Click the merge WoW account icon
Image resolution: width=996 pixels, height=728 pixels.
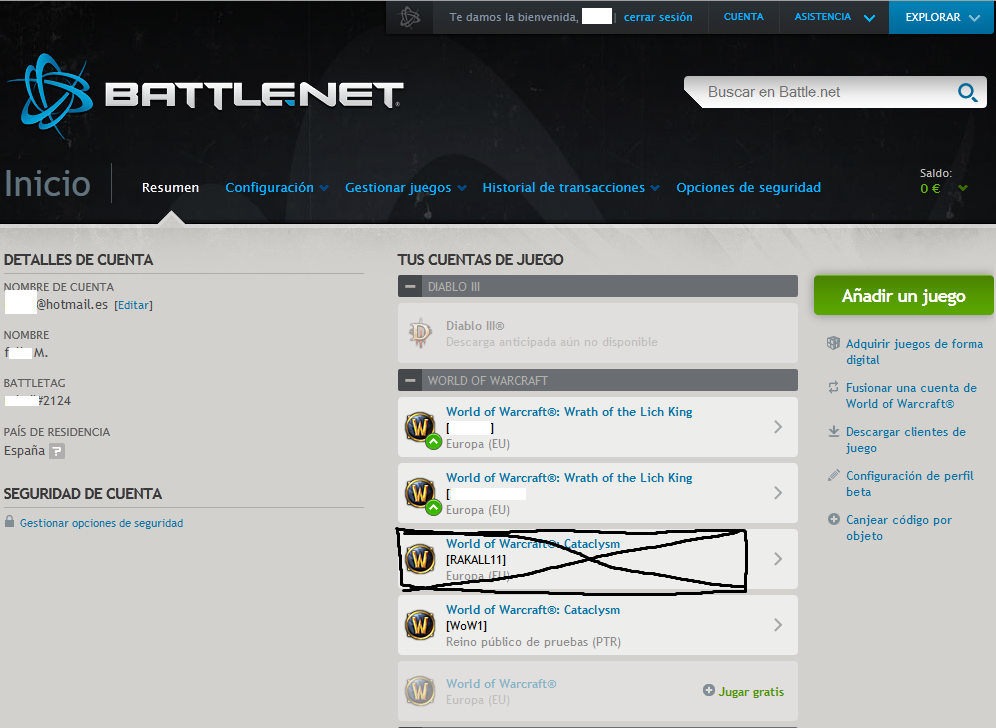coord(833,388)
